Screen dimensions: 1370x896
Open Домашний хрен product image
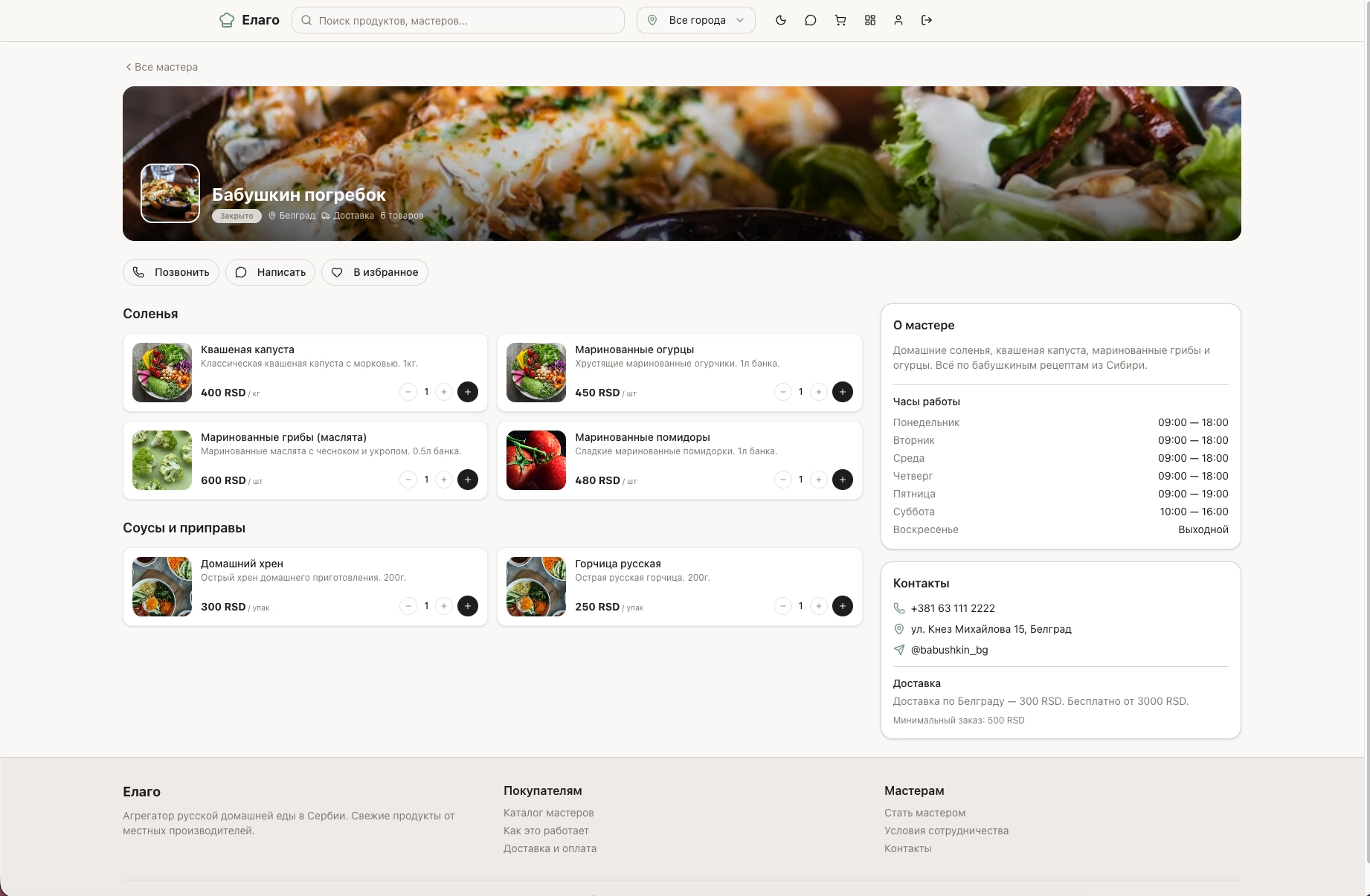pyautogui.click(x=162, y=587)
